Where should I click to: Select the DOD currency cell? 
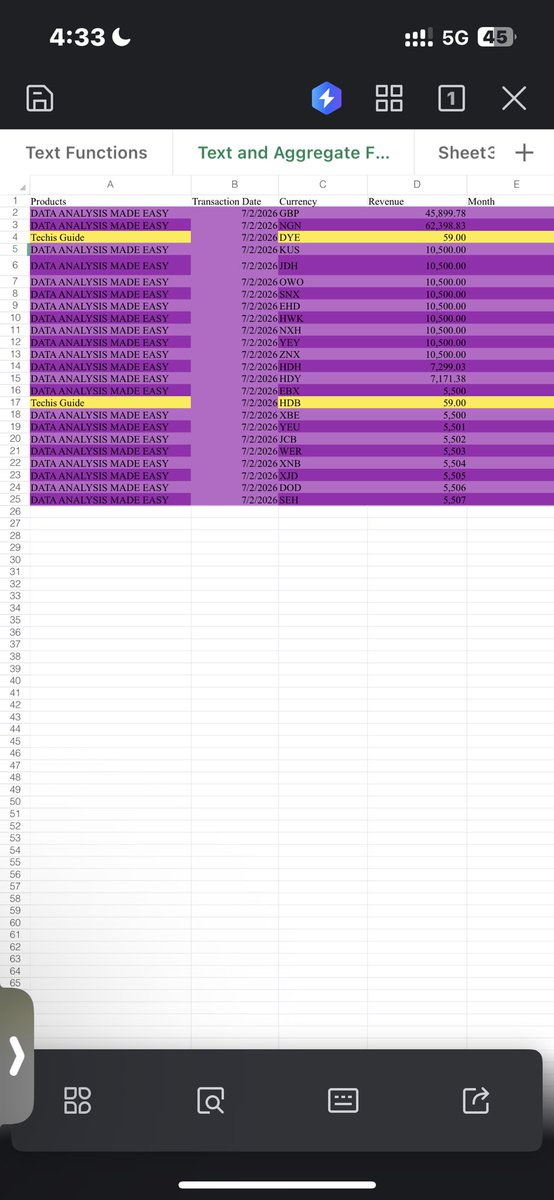pyautogui.click(x=323, y=487)
